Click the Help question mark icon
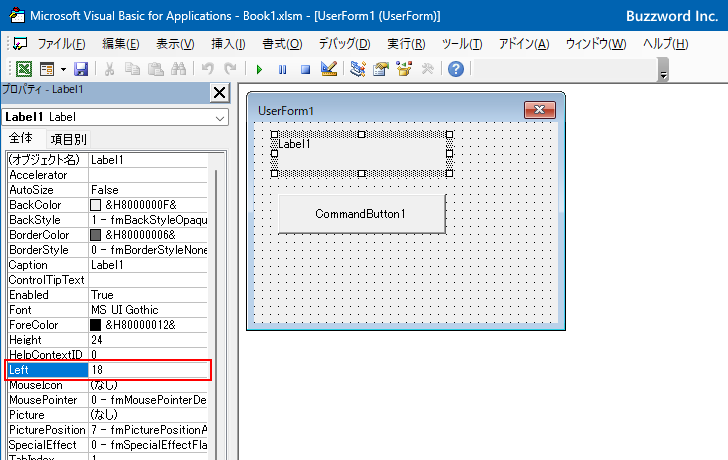Image resolution: width=728 pixels, height=460 pixels. coord(456,69)
